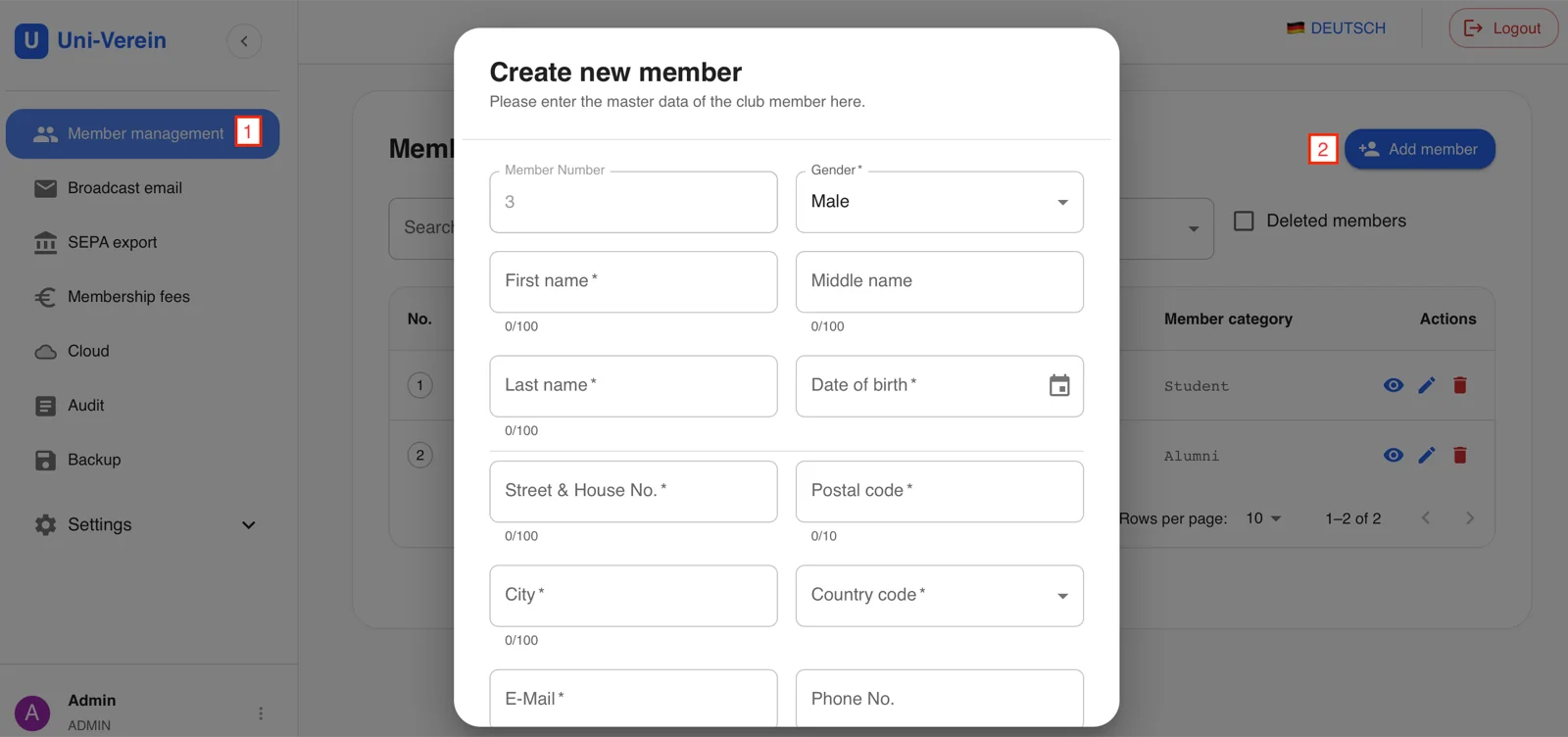This screenshot has width=1568, height=737.
Task: Edit the Student member with pencil icon
Action: click(1427, 385)
